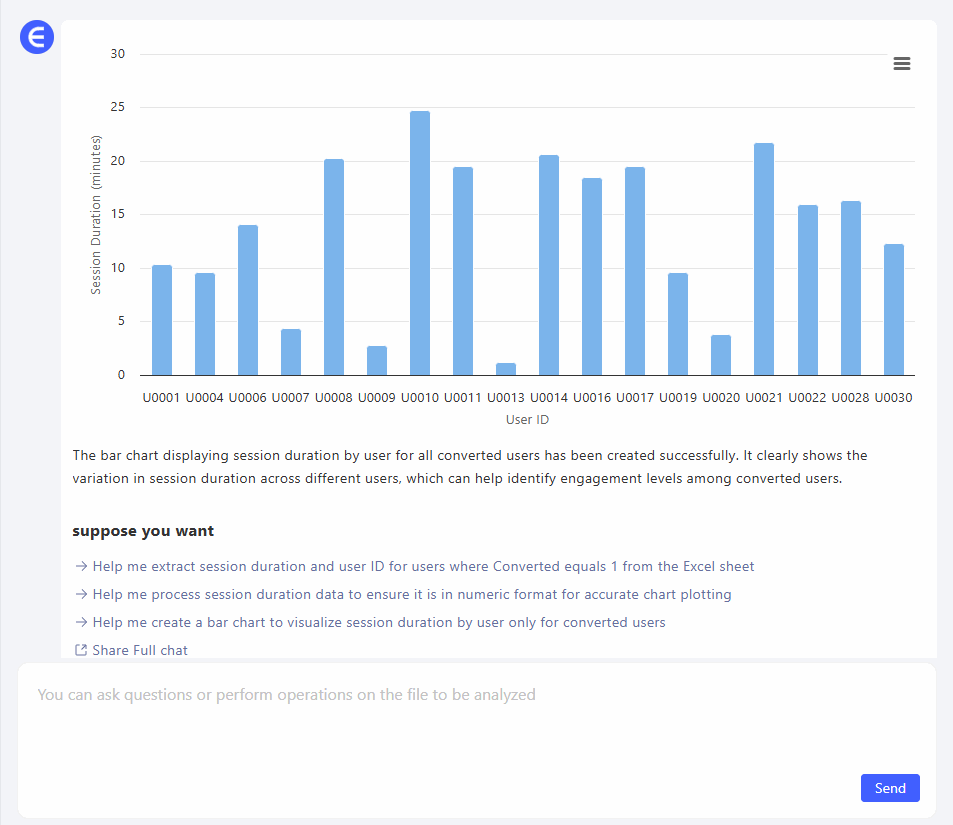This screenshot has height=825, width=953.
Task: Click the Send button
Action: (889, 788)
